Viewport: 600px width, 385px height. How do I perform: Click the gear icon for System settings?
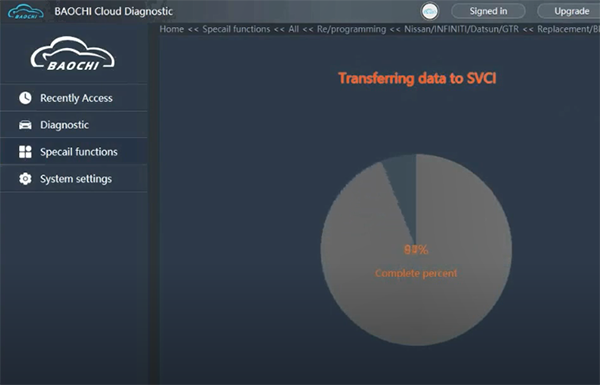[25, 179]
